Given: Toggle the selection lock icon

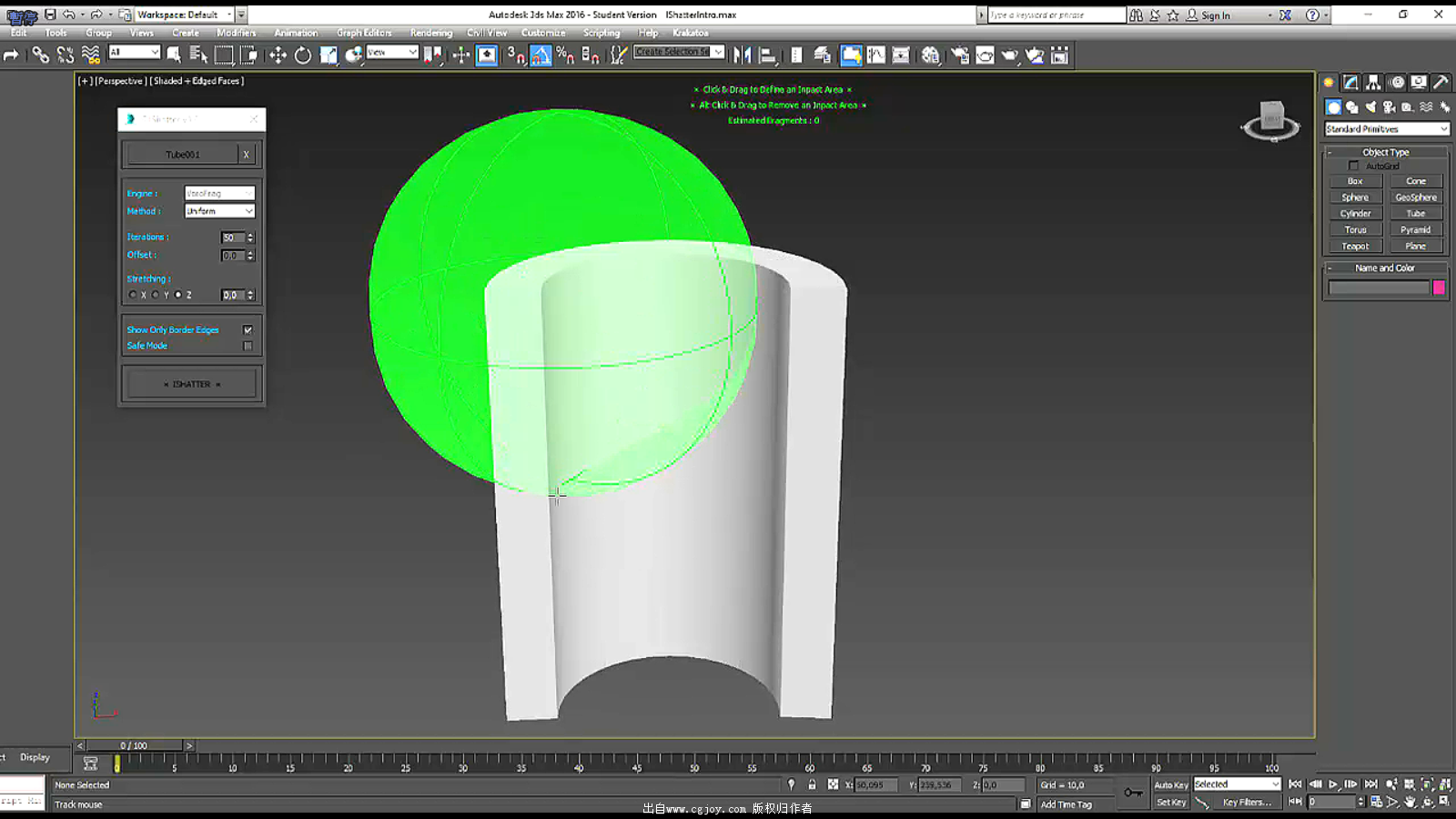Looking at the screenshot, I should (x=812, y=784).
